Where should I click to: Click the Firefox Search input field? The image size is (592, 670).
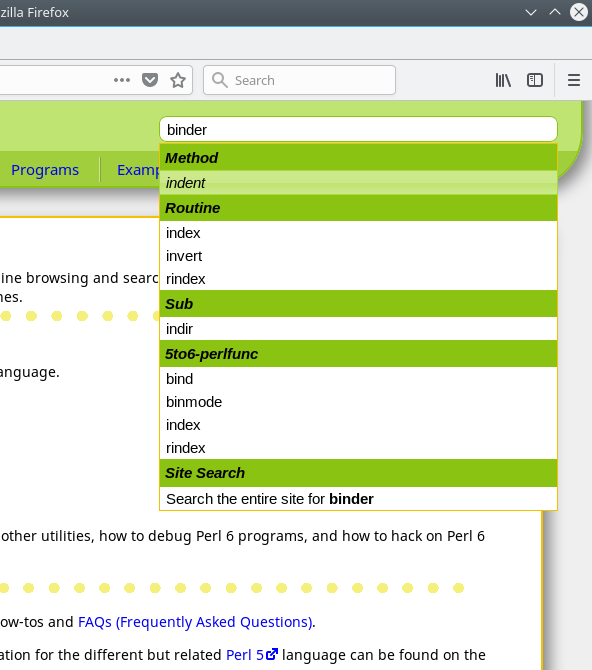point(299,80)
